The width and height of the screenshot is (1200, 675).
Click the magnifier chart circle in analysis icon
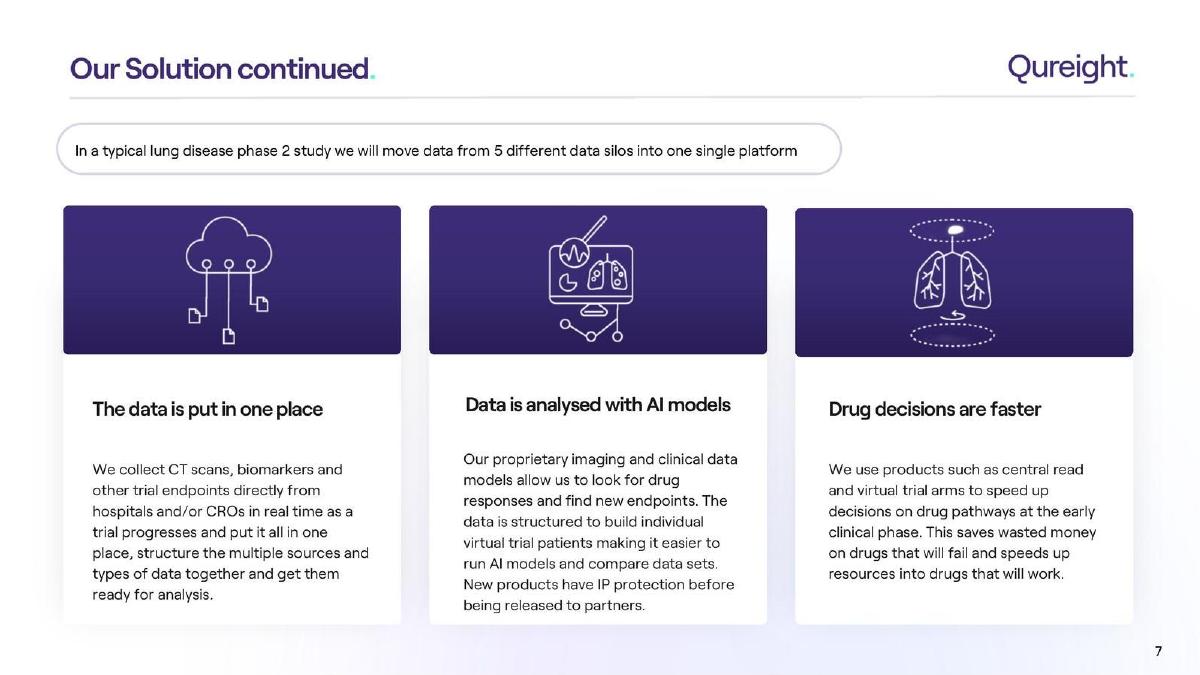574,254
